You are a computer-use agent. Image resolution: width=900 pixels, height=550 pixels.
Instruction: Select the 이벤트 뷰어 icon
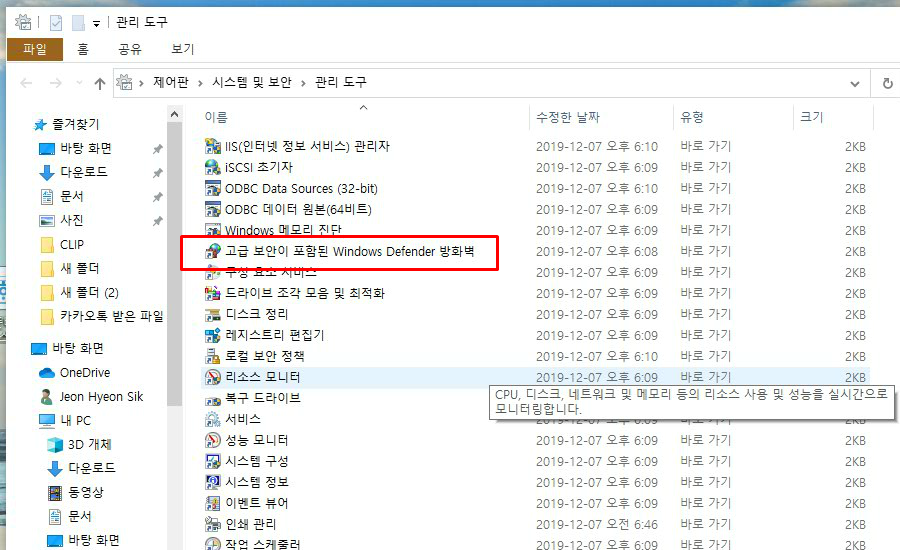click(213, 503)
